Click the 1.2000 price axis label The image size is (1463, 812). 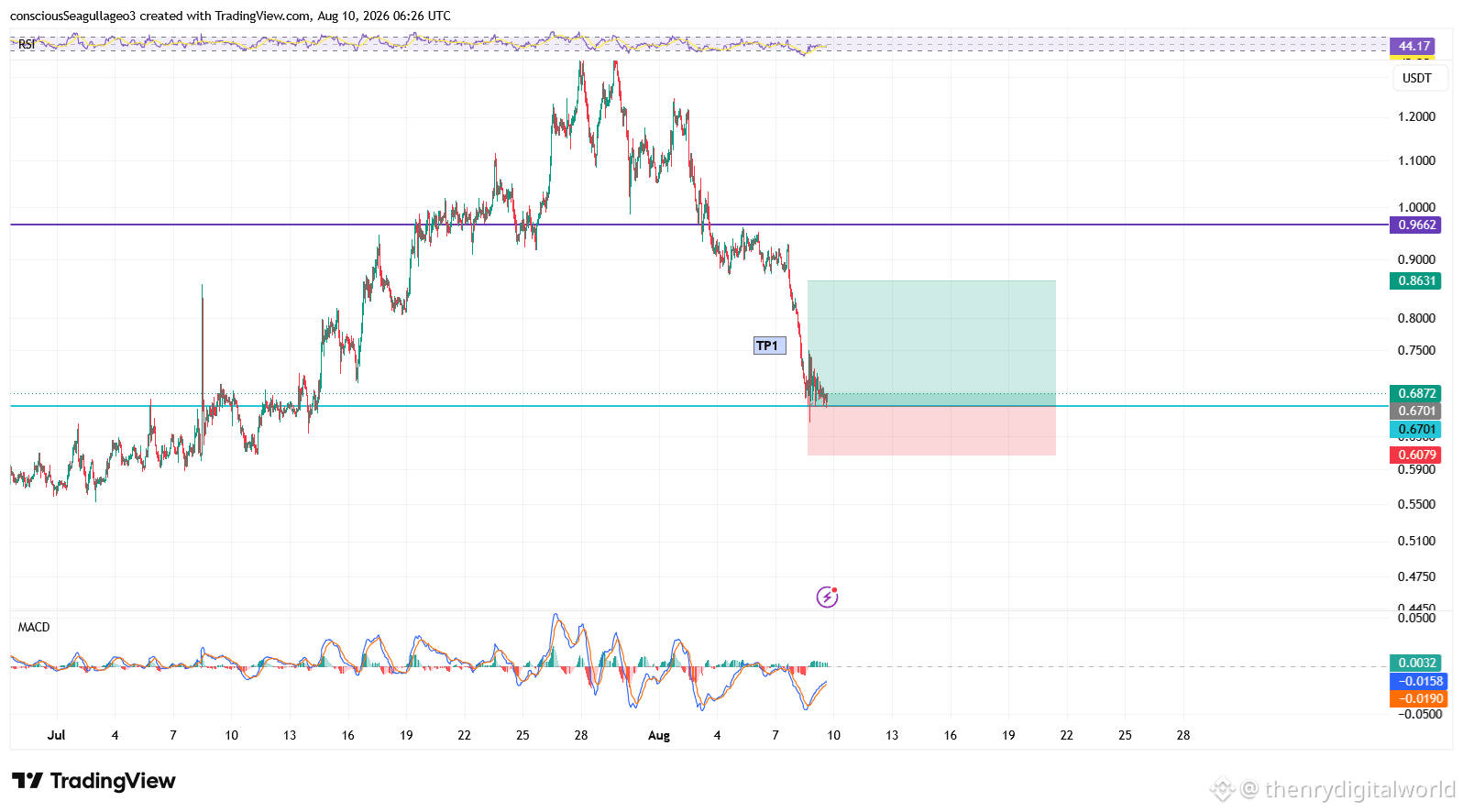[x=1416, y=116]
